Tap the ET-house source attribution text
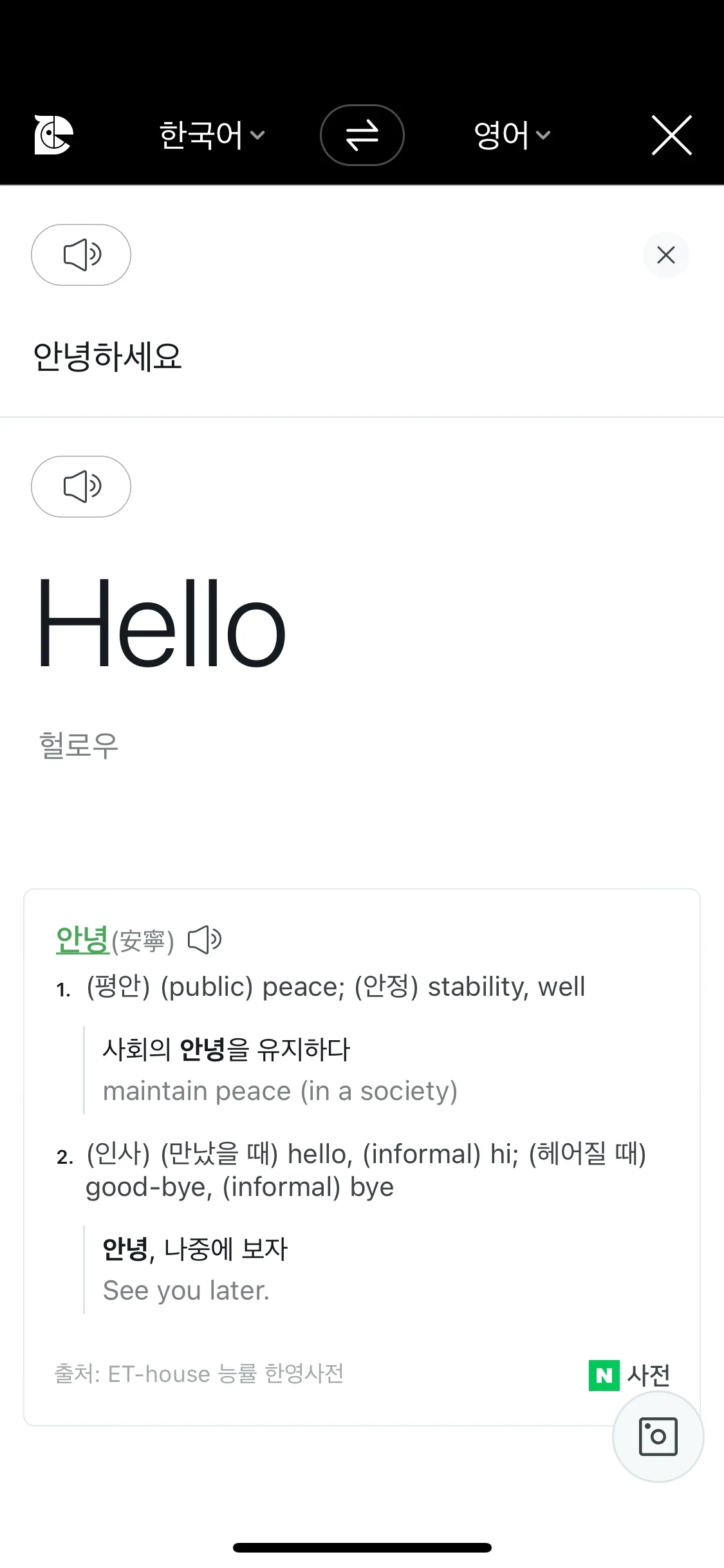724x1568 pixels. 199,1374
